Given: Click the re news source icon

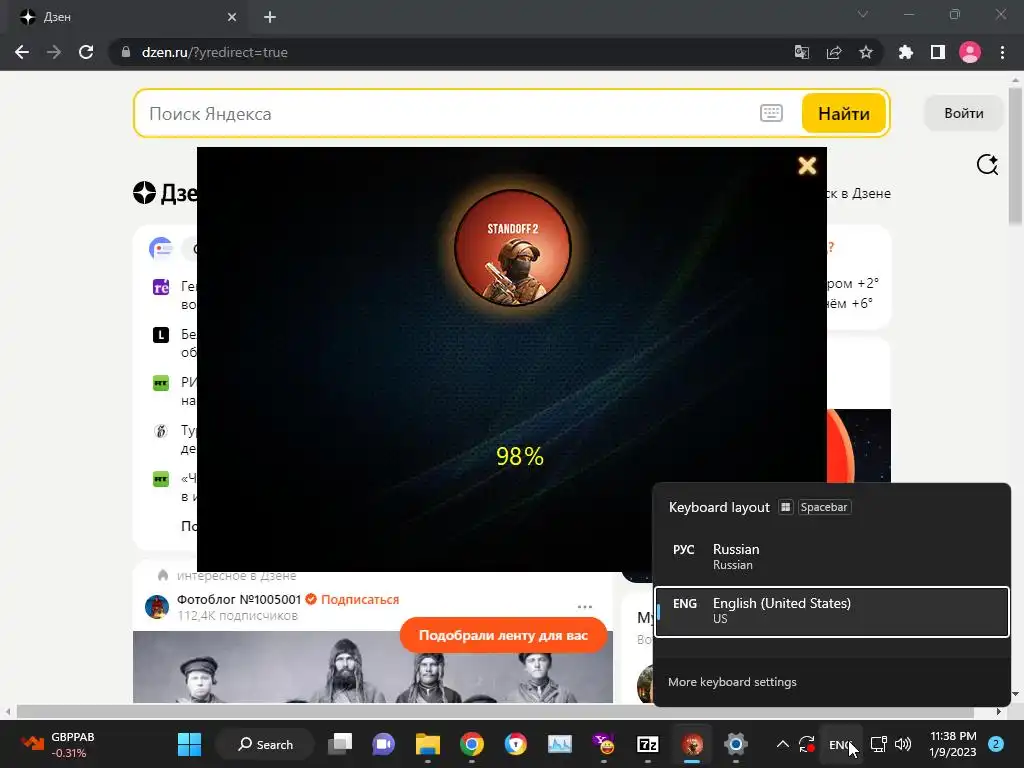Looking at the screenshot, I should (161, 287).
